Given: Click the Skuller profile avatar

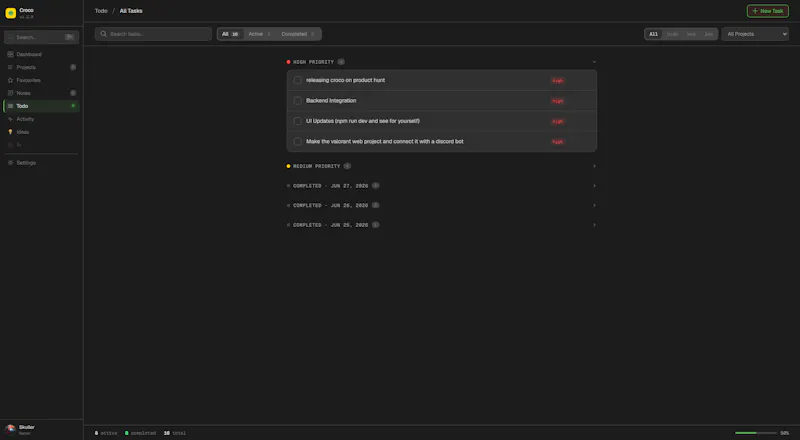Looking at the screenshot, I should [x=10, y=429].
